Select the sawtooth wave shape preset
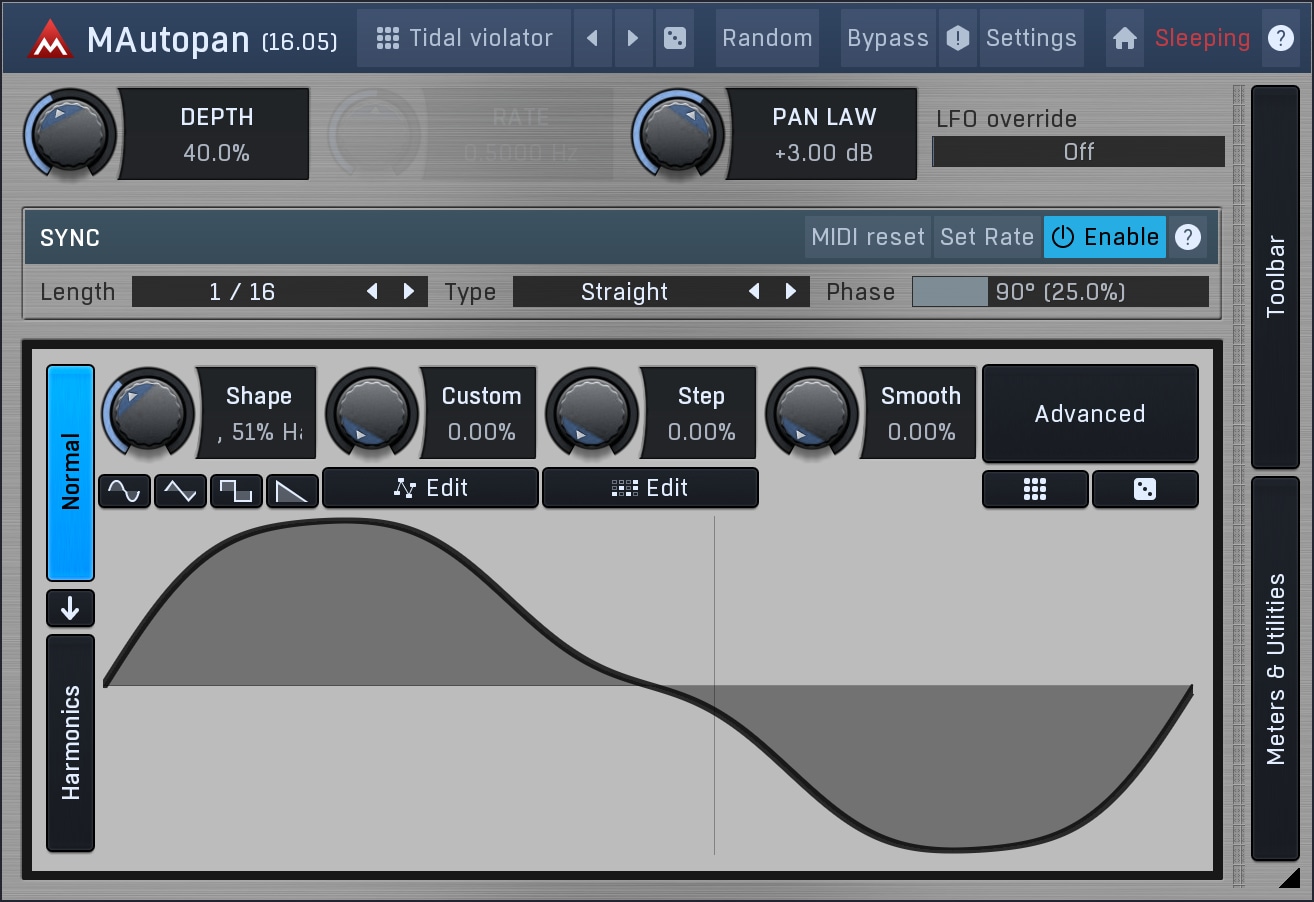This screenshot has width=1314, height=902. tap(293, 490)
